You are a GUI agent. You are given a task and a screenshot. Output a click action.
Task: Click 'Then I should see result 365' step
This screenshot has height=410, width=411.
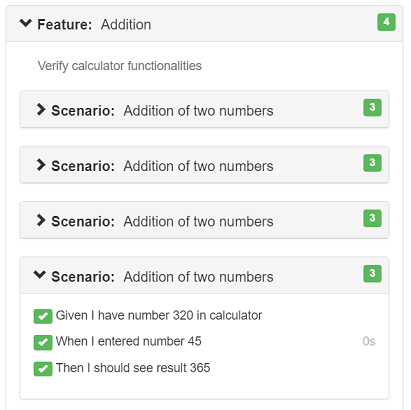133,368
